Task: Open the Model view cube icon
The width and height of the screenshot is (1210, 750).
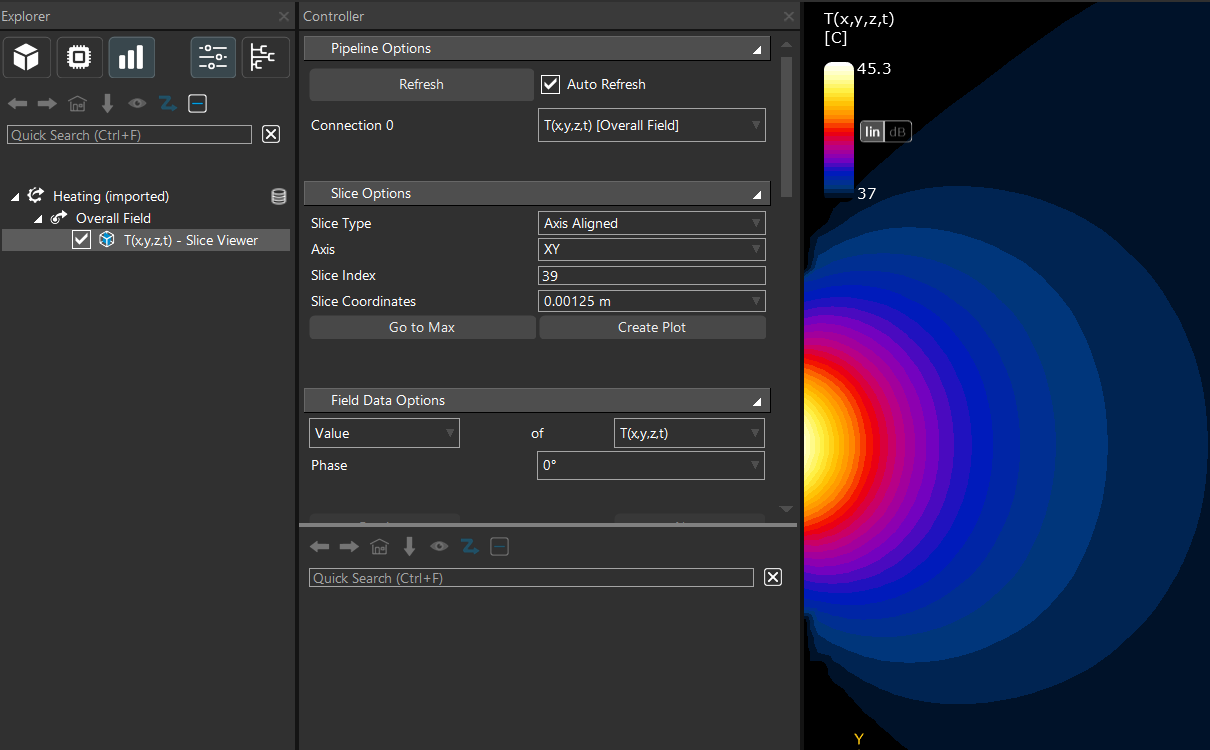Action: (x=26, y=58)
